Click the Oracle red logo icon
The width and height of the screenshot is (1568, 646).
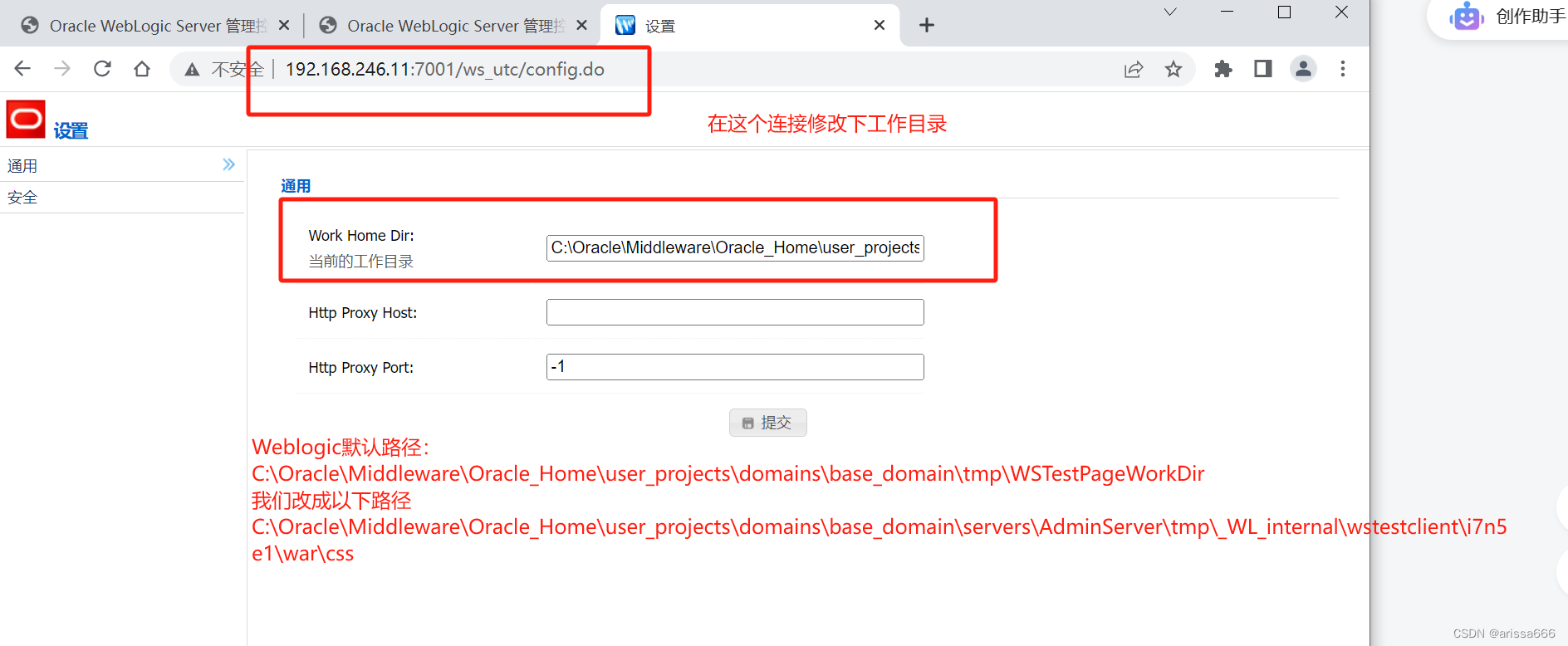coord(26,120)
